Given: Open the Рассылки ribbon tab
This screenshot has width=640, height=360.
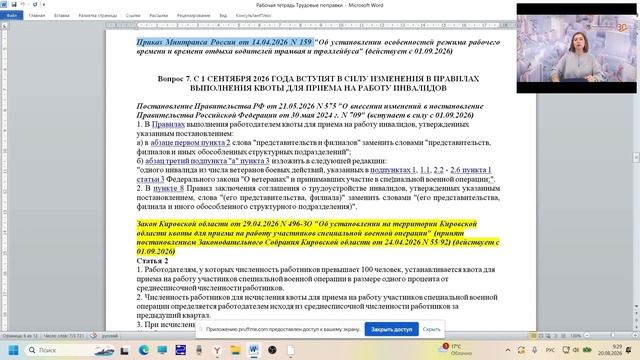Looking at the screenshot, I should click(158, 16).
